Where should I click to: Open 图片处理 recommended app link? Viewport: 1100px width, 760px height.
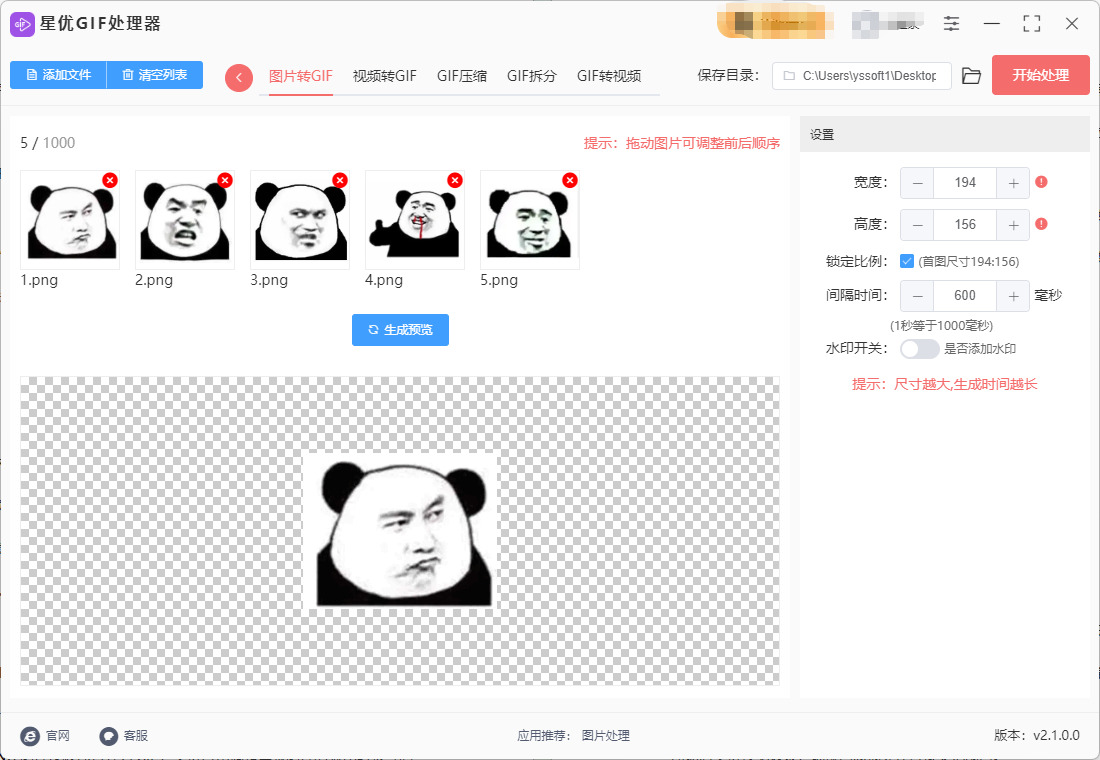click(x=605, y=735)
